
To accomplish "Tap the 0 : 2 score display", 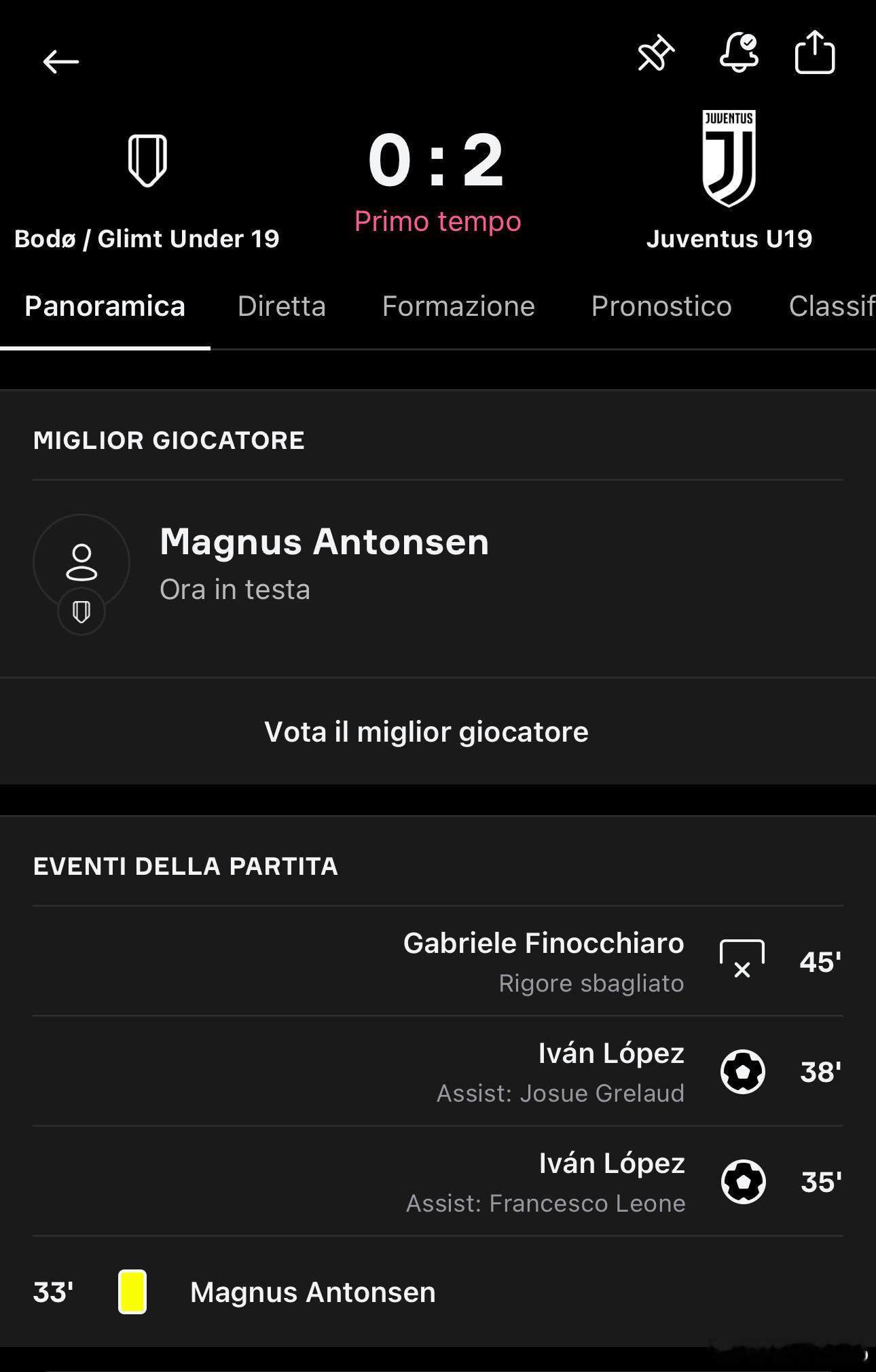I will tap(437, 162).
